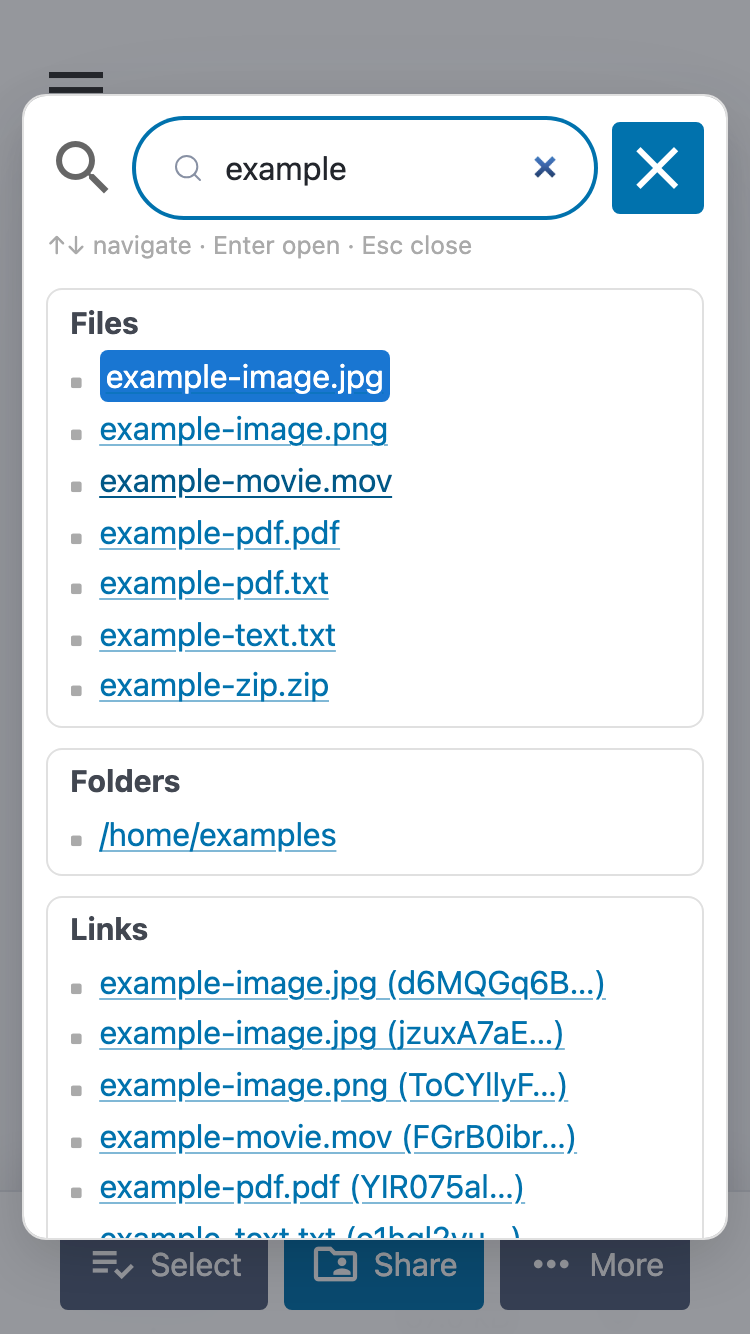Open the highlighted example-image.jpg file result
The width and height of the screenshot is (750, 1334).
245,377
